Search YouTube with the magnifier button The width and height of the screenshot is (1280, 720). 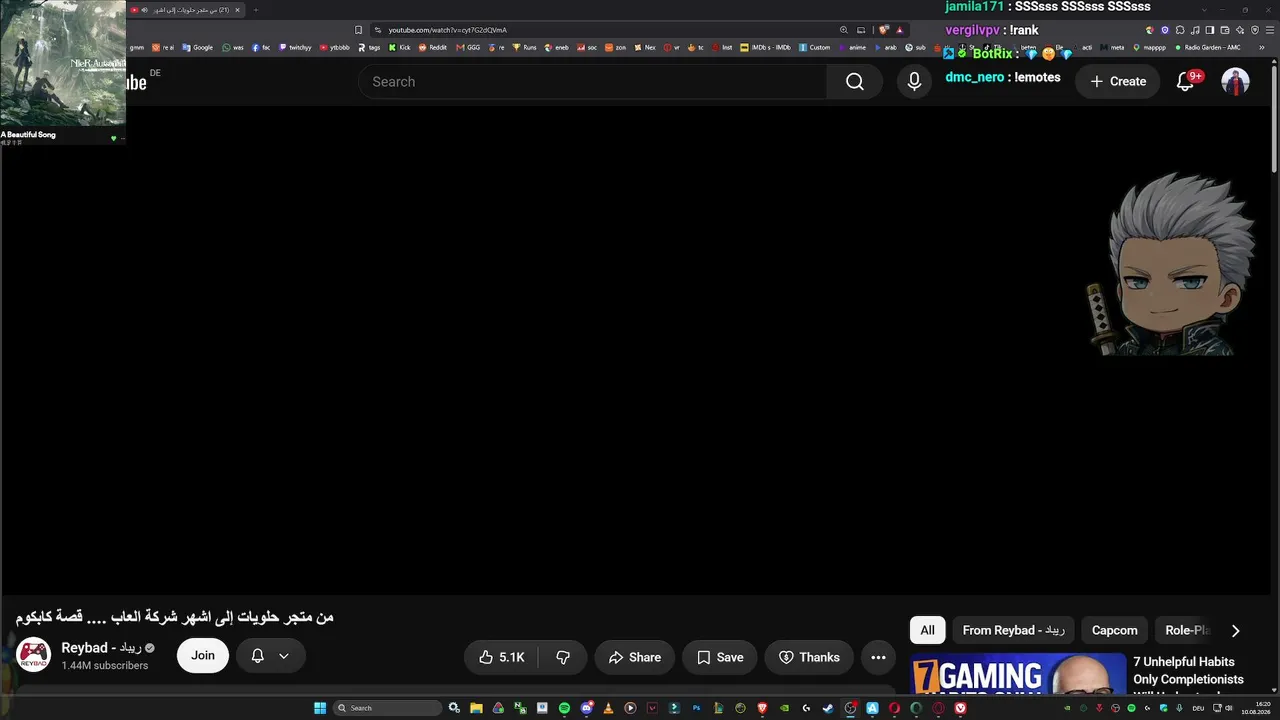pos(854,82)
